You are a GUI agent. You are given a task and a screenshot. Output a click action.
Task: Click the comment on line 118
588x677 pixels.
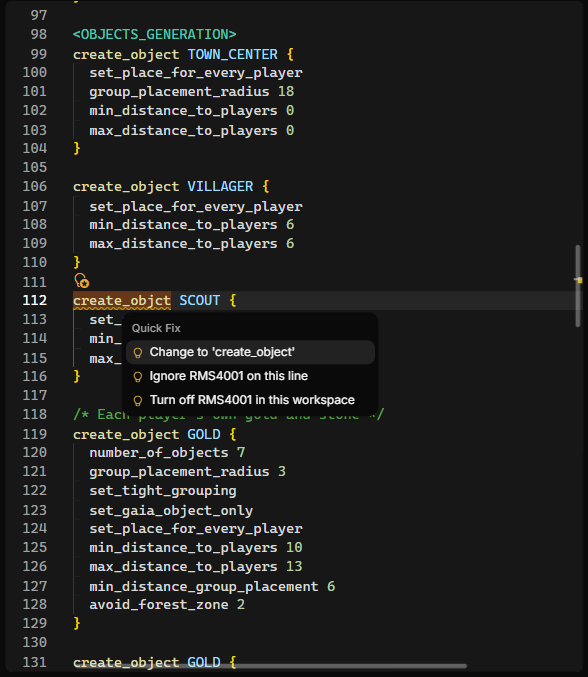click(228, 415)
